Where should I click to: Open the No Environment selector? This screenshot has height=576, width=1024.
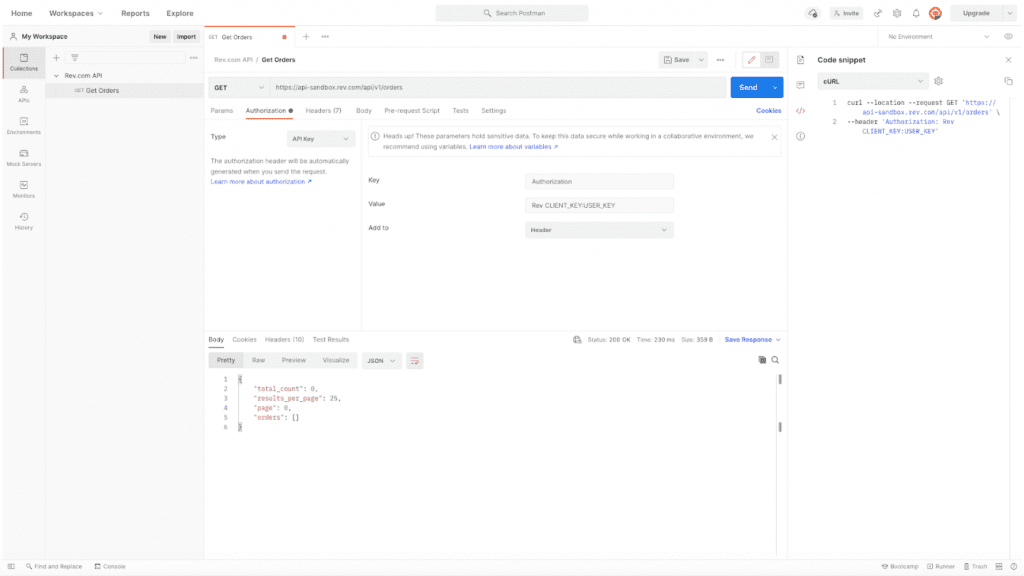[x=938, y=37]
